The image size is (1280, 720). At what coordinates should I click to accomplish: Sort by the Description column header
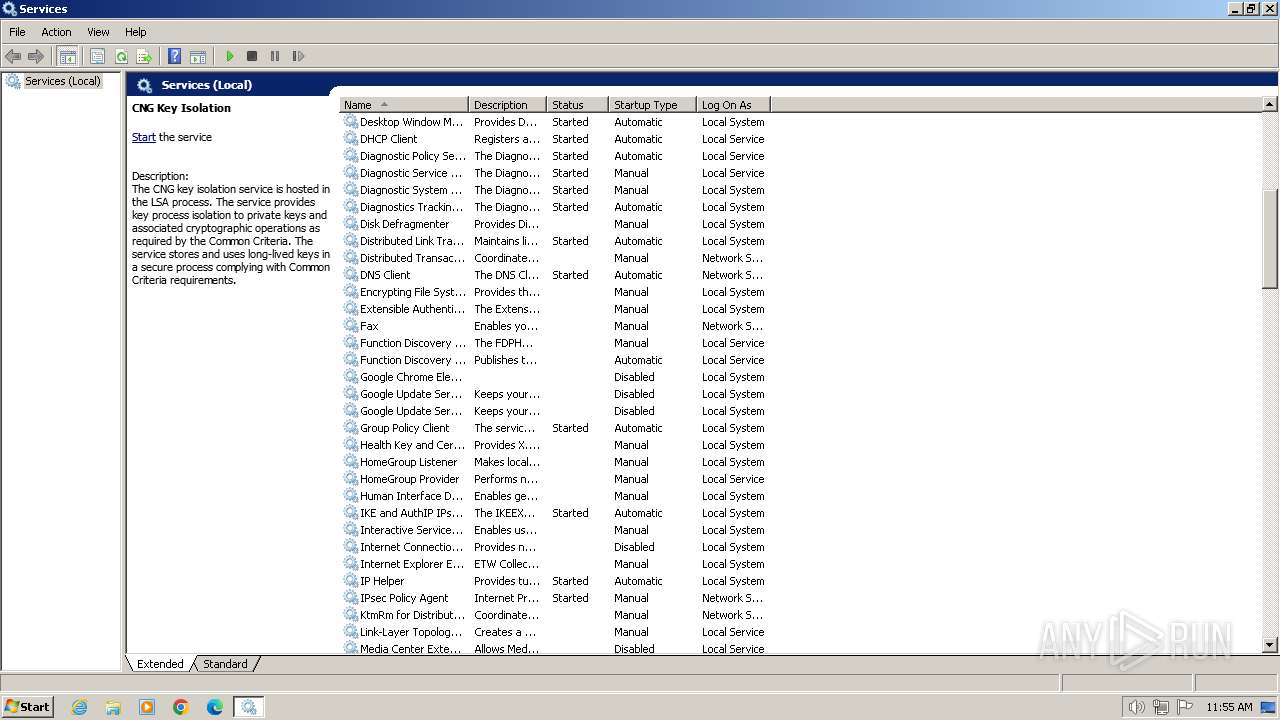tap(507, 105)
